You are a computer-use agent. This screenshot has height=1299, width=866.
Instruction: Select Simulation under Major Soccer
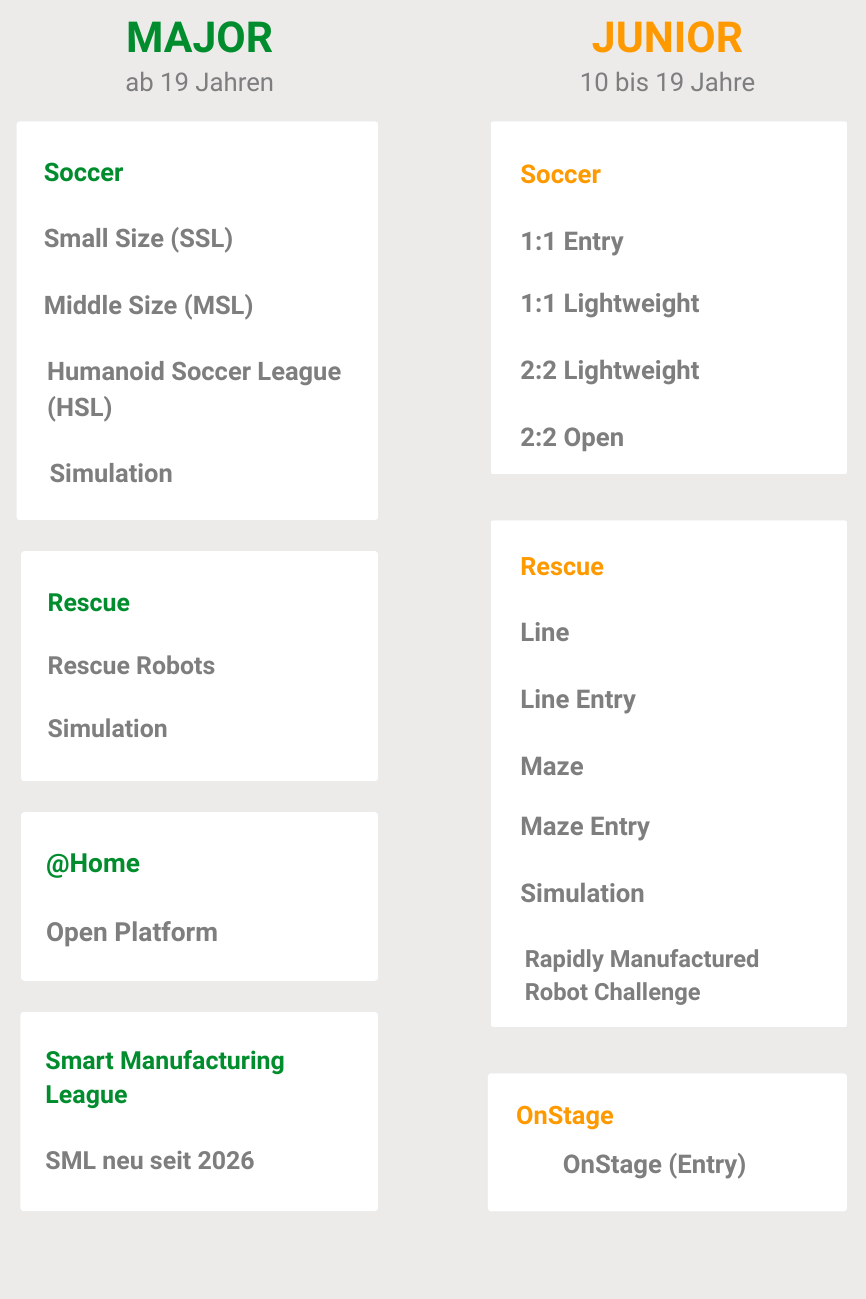(x=111, y=474)
